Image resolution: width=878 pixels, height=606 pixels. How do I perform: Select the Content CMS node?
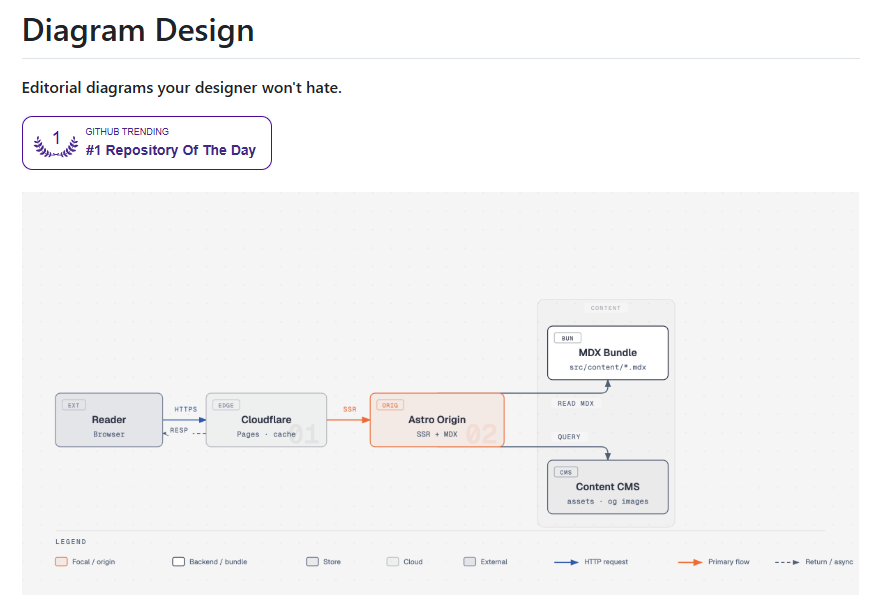pyautogui.click(x=608, y=487)
